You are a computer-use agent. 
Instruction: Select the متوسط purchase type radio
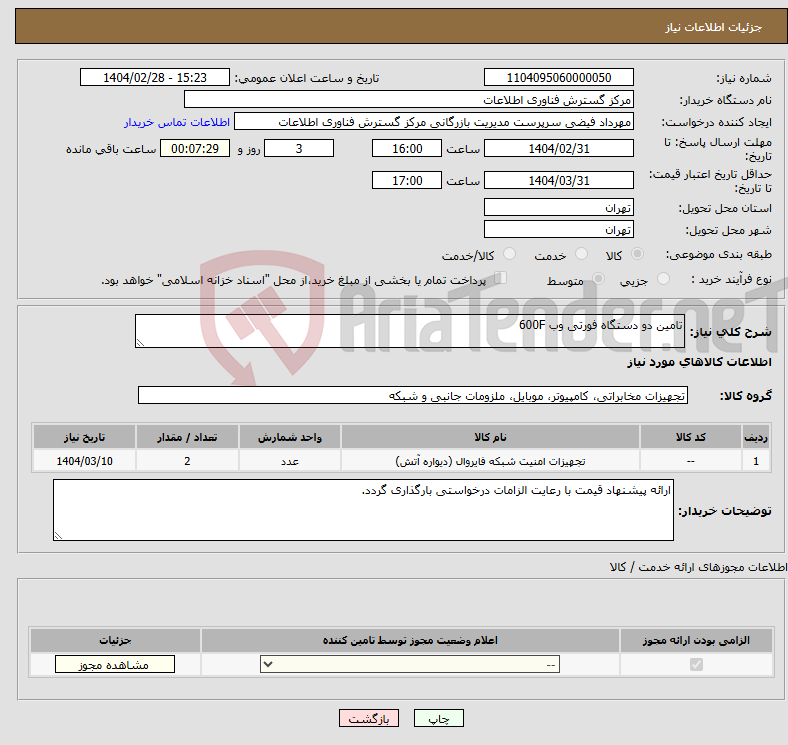pos(599,278)
